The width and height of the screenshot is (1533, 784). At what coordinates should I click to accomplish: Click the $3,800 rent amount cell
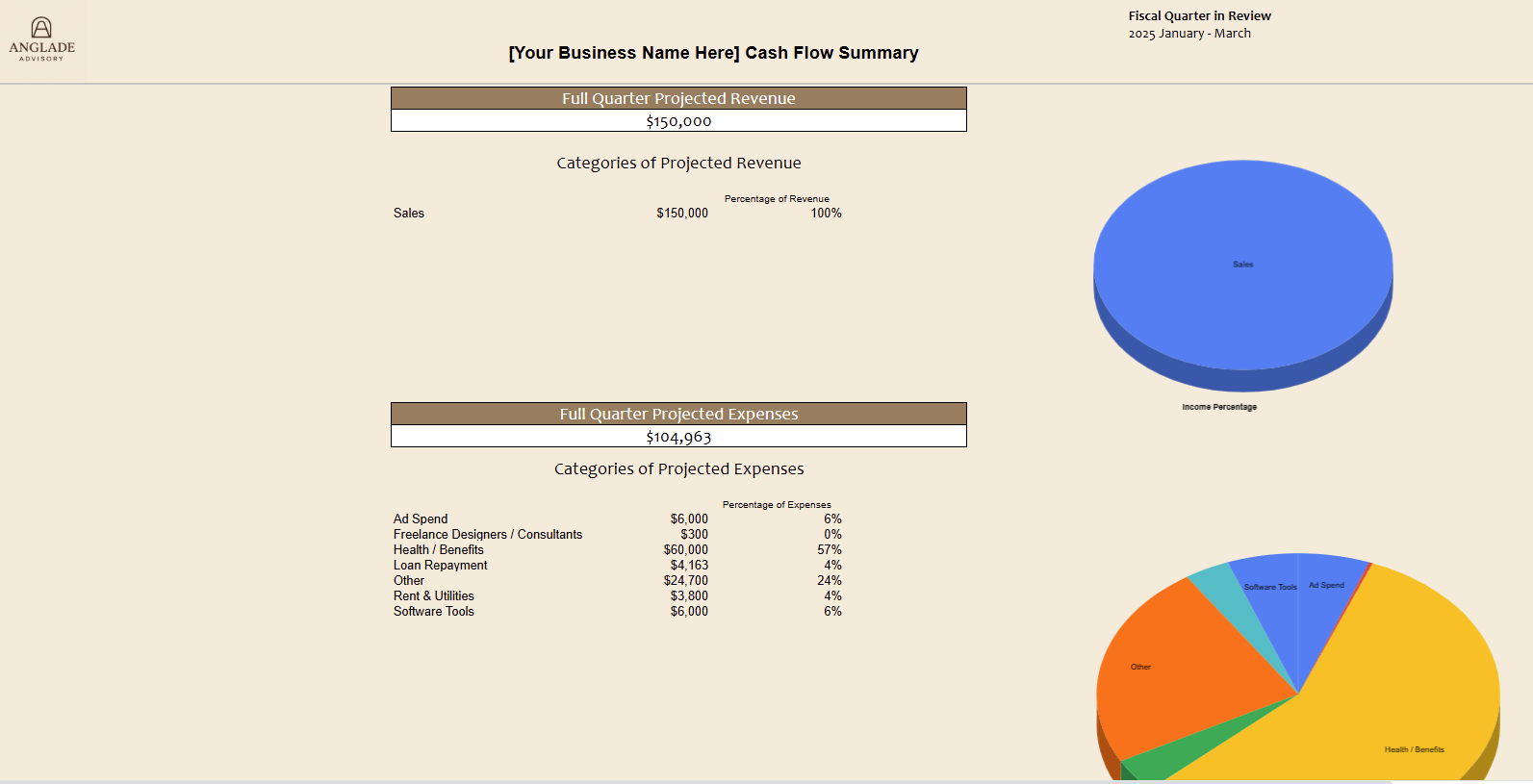[689, 596]
